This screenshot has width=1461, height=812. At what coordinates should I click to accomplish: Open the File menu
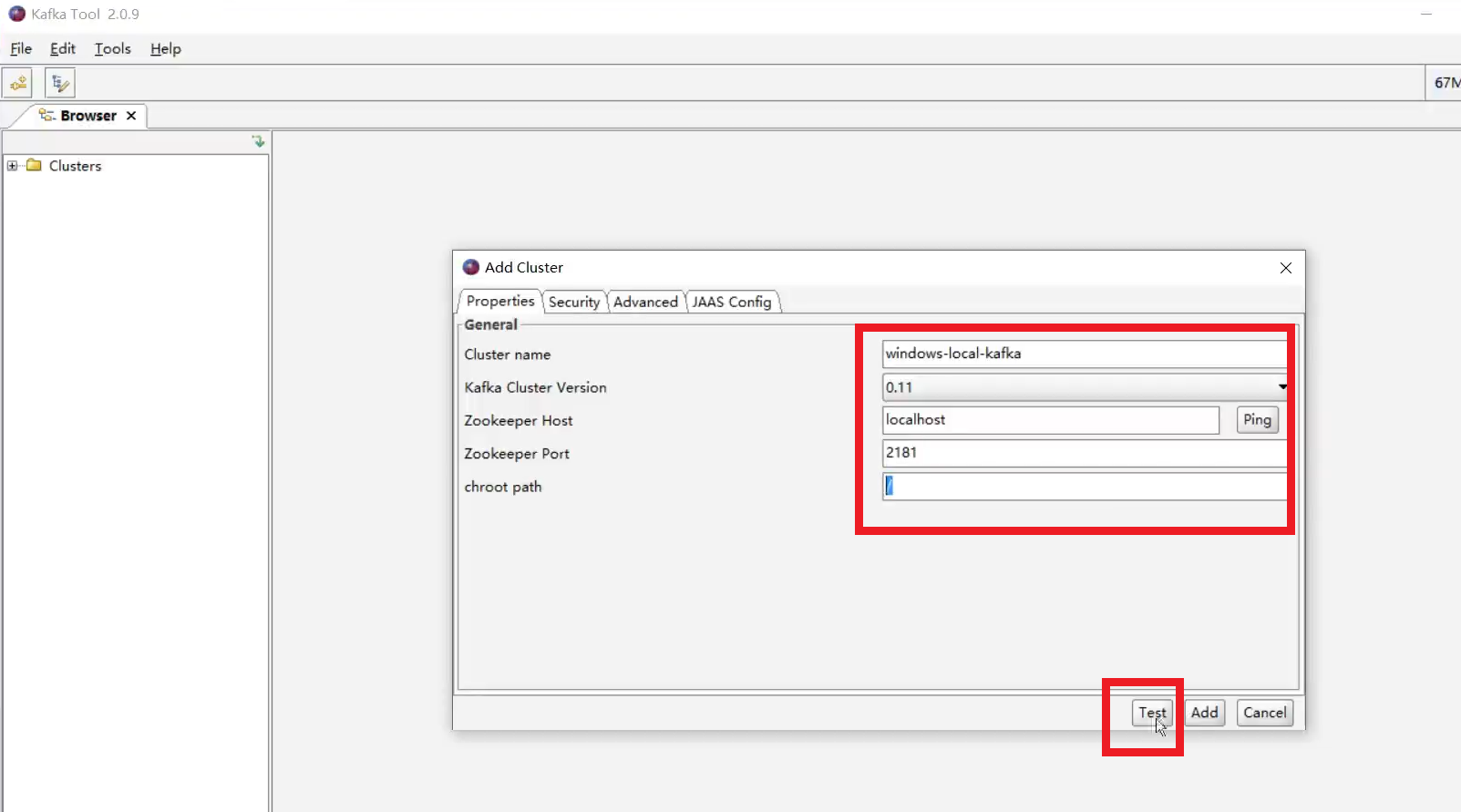pyautogui.click(x=21, y=48)
